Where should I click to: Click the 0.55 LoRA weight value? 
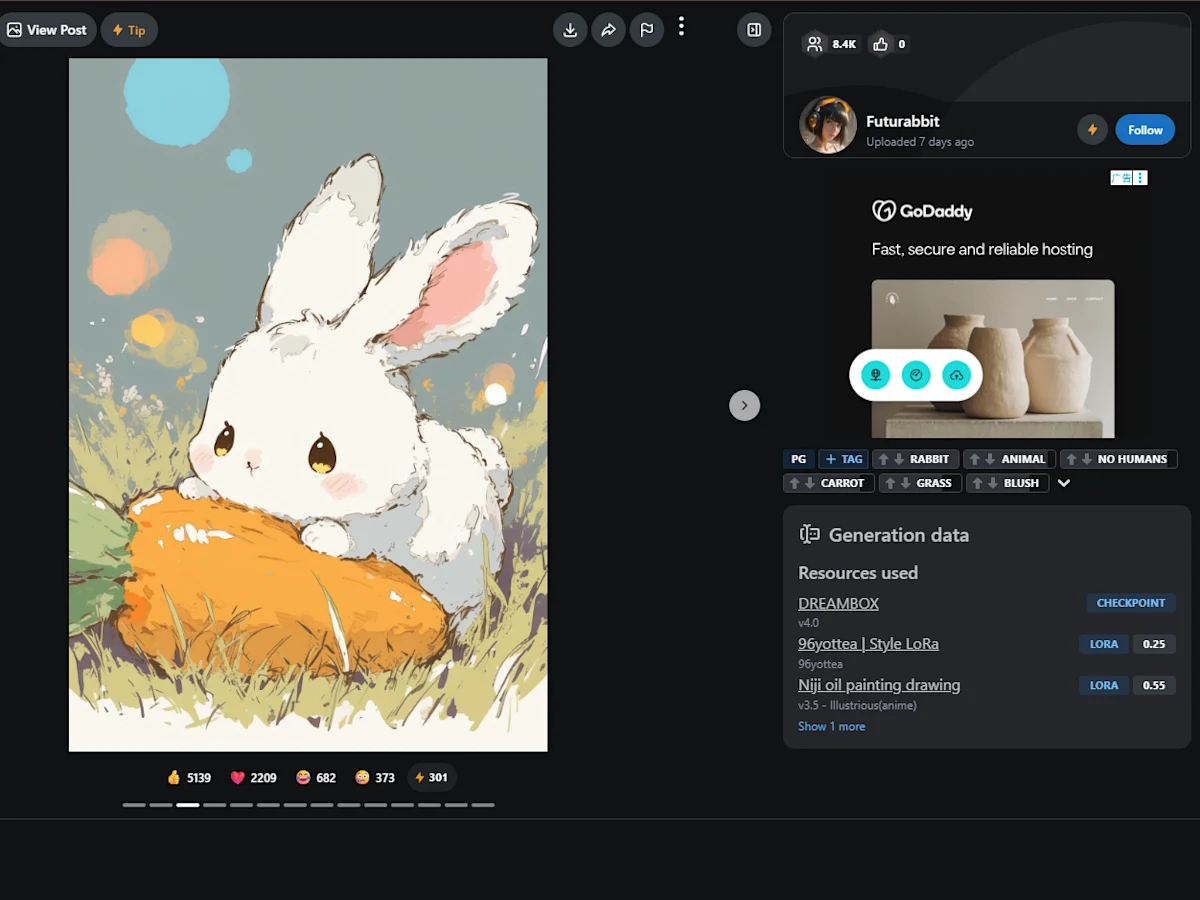[1154, 685]
